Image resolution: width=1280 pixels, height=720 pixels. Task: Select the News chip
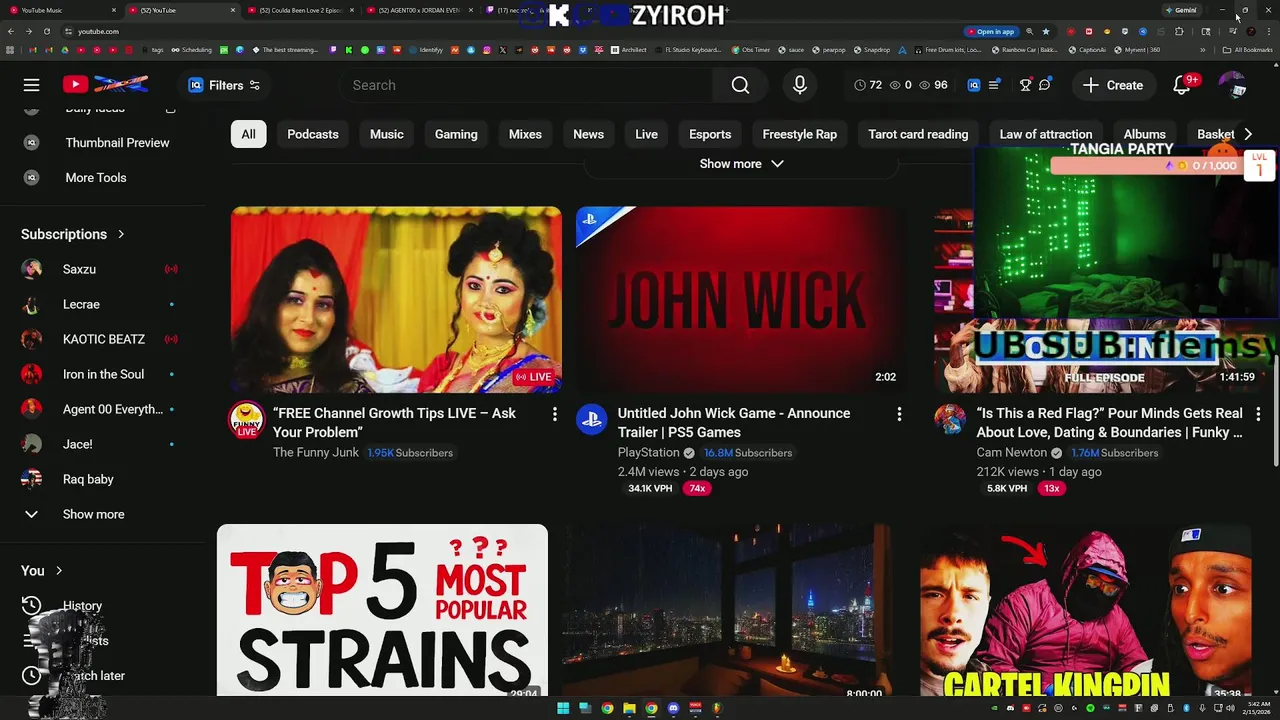click(588, 134)
